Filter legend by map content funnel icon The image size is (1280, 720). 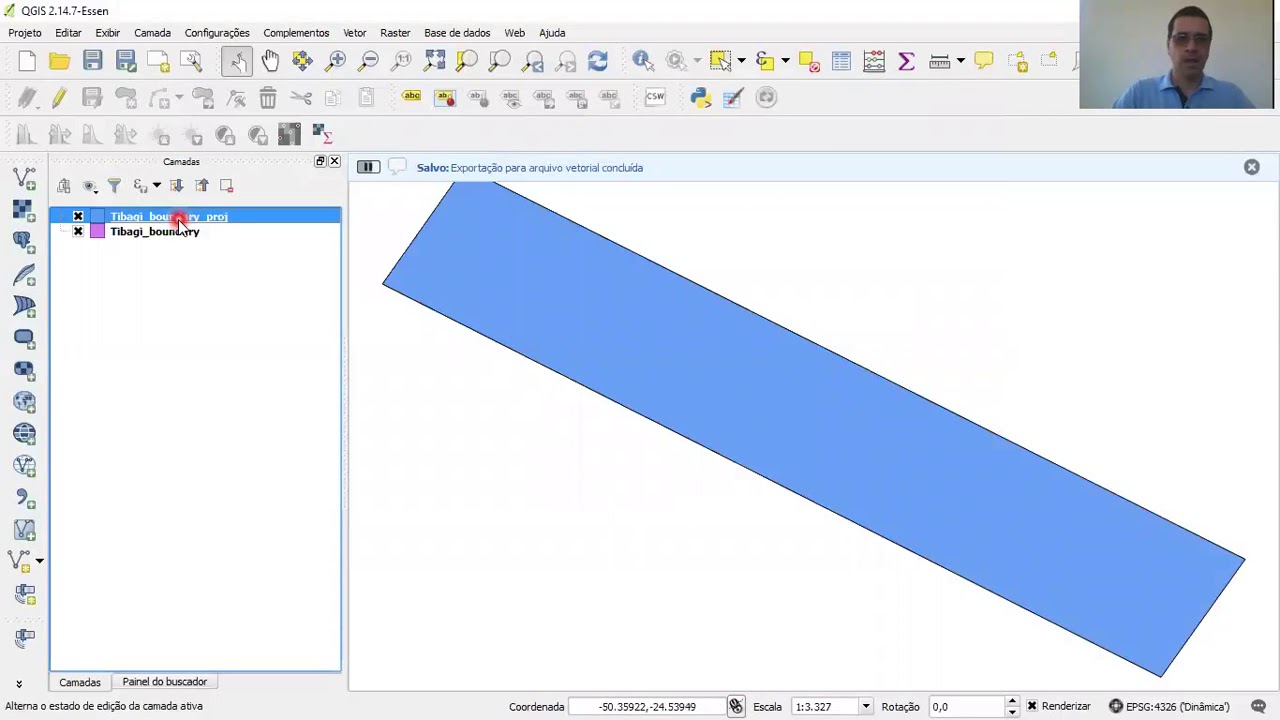tap(114, 185)
